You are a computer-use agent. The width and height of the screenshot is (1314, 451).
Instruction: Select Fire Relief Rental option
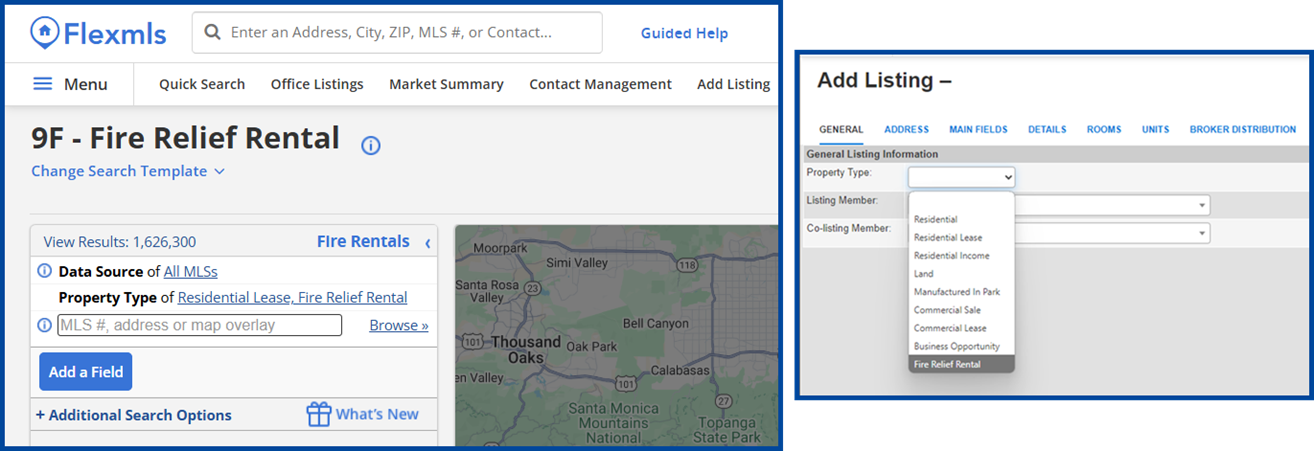[961, 364]
